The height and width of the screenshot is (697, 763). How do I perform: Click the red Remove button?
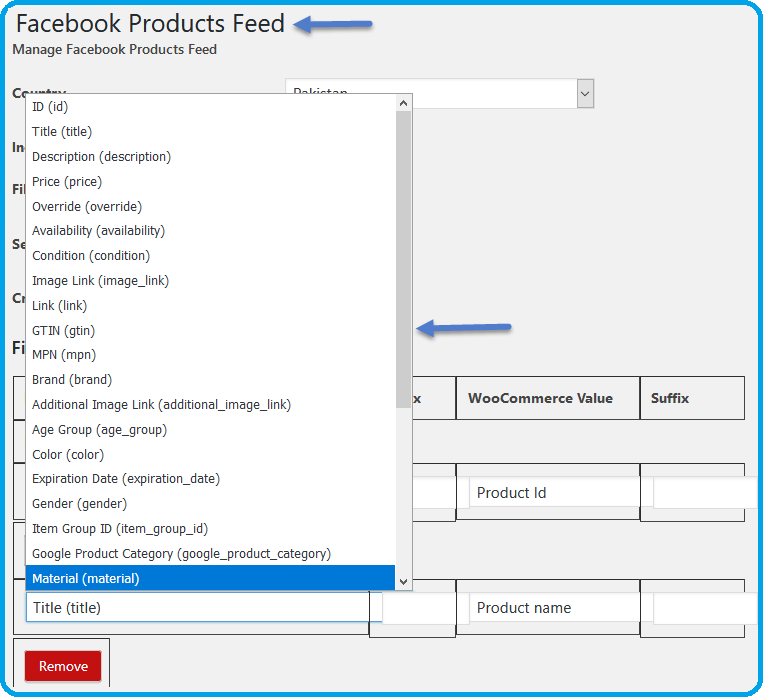(63, 666)
